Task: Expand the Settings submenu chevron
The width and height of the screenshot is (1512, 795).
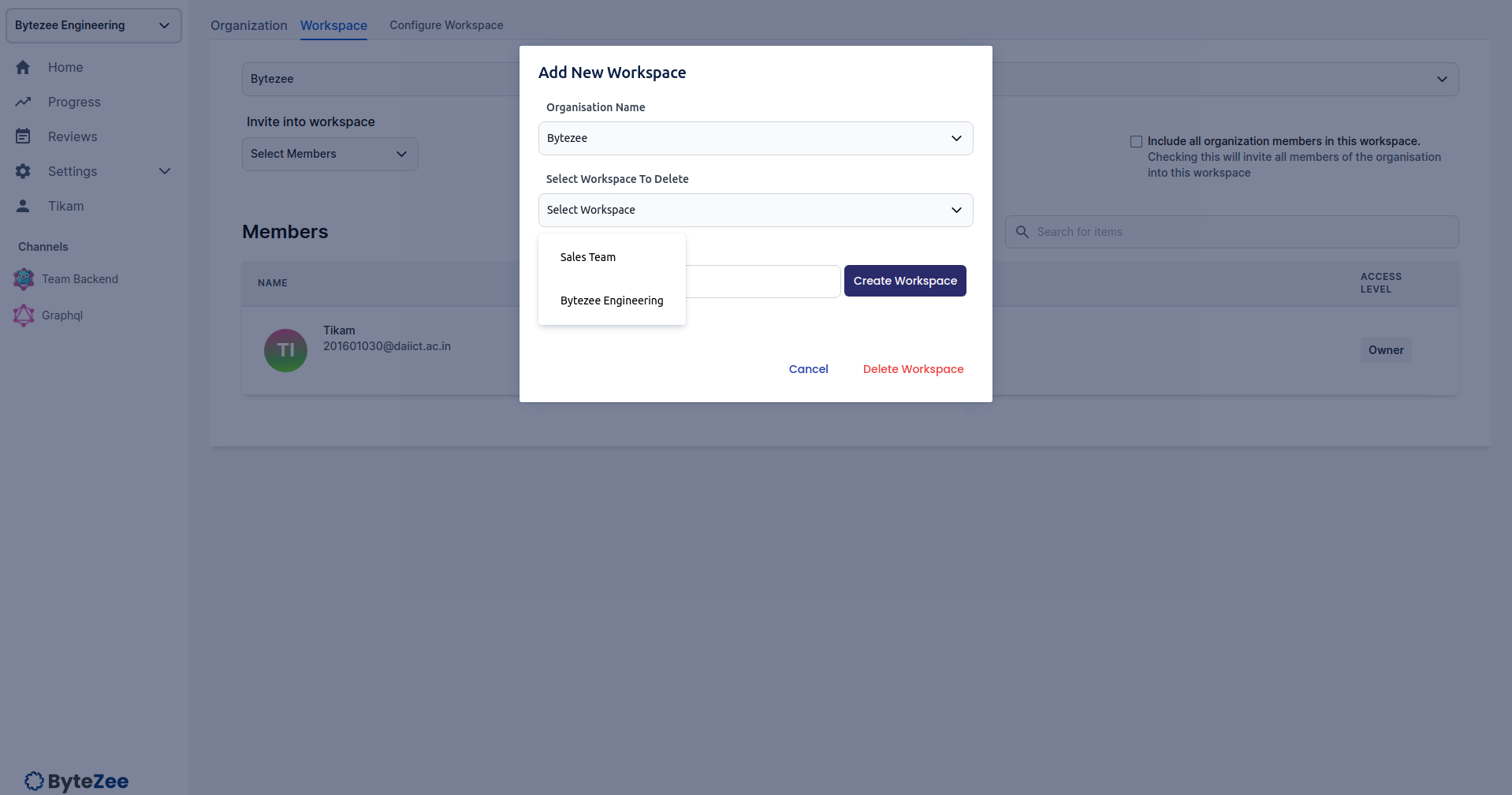Action: [x=165, y=171]
